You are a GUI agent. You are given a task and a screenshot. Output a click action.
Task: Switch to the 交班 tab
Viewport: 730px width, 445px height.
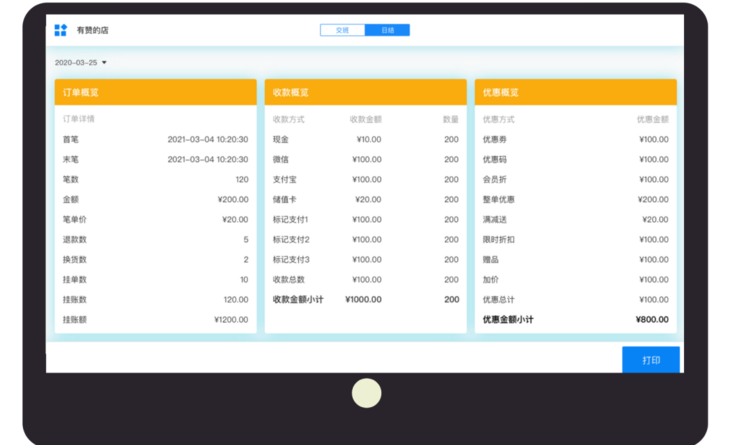tap(343, 30)
